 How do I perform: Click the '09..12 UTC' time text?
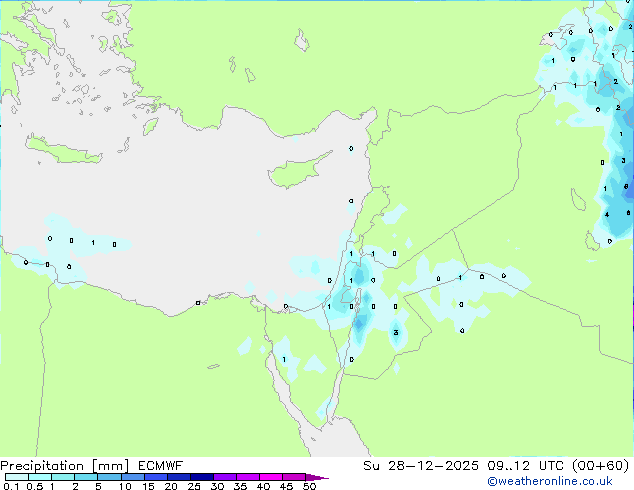pos(527,466)
